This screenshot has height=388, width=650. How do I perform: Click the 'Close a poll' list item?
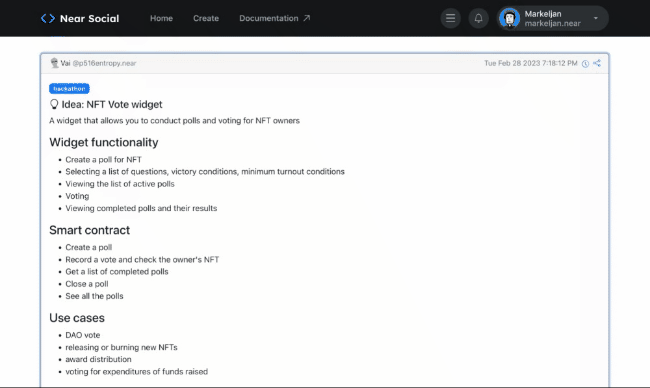tap(87, 284)
